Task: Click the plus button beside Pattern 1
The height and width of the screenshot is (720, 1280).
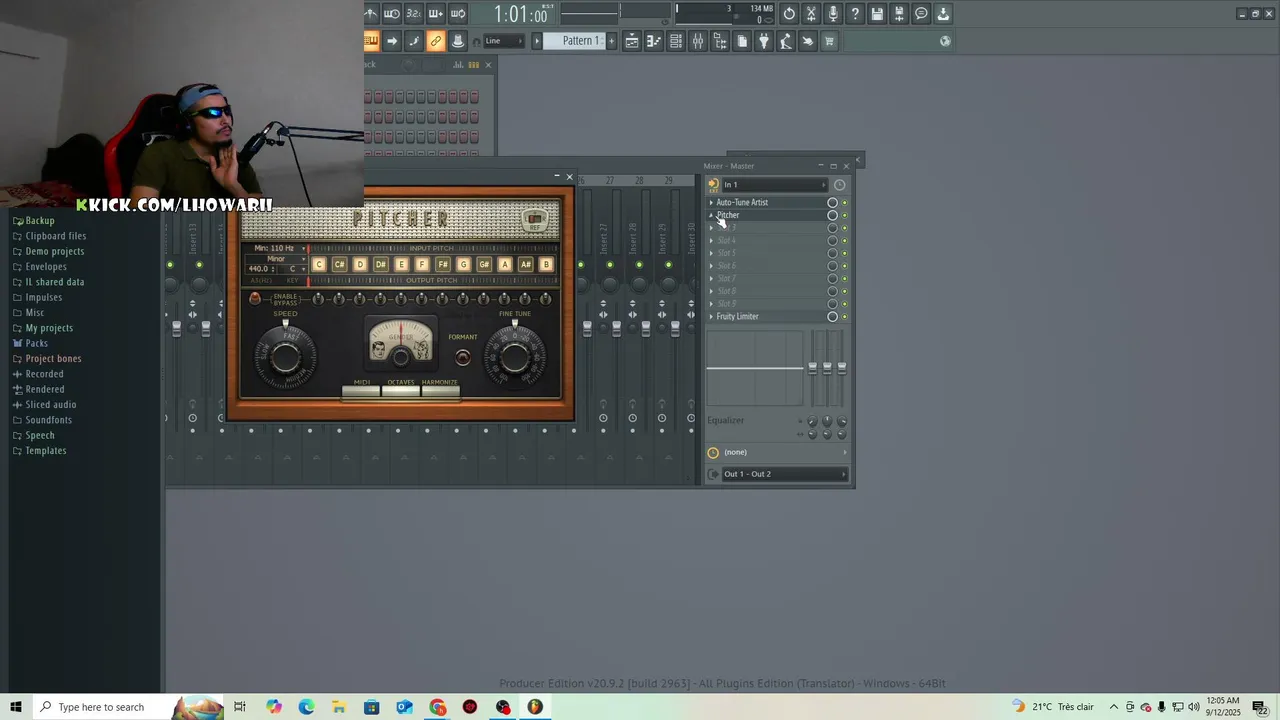Action: click(x=611, y=41)
